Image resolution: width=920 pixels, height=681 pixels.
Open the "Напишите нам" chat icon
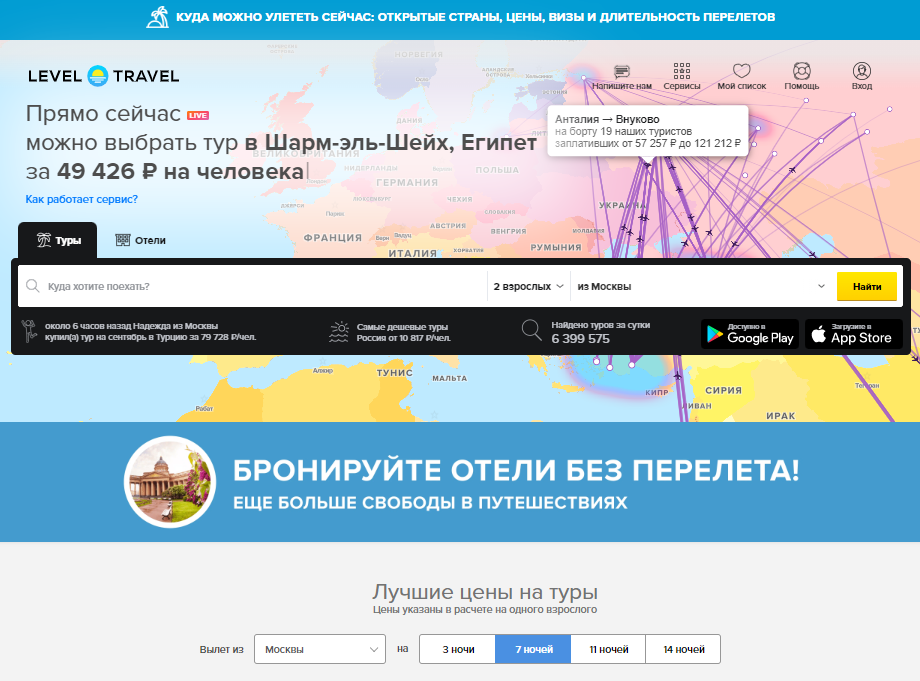click(x=621, y=72)
